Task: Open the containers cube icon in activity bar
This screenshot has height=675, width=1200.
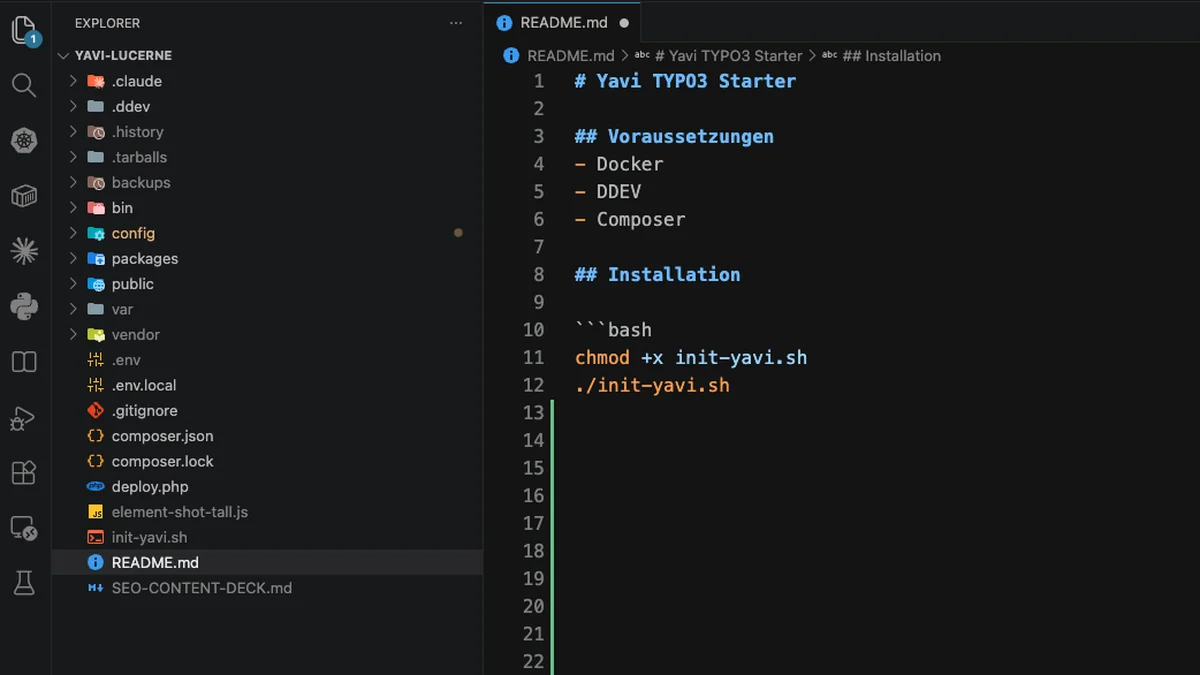Action: (24, 196)
